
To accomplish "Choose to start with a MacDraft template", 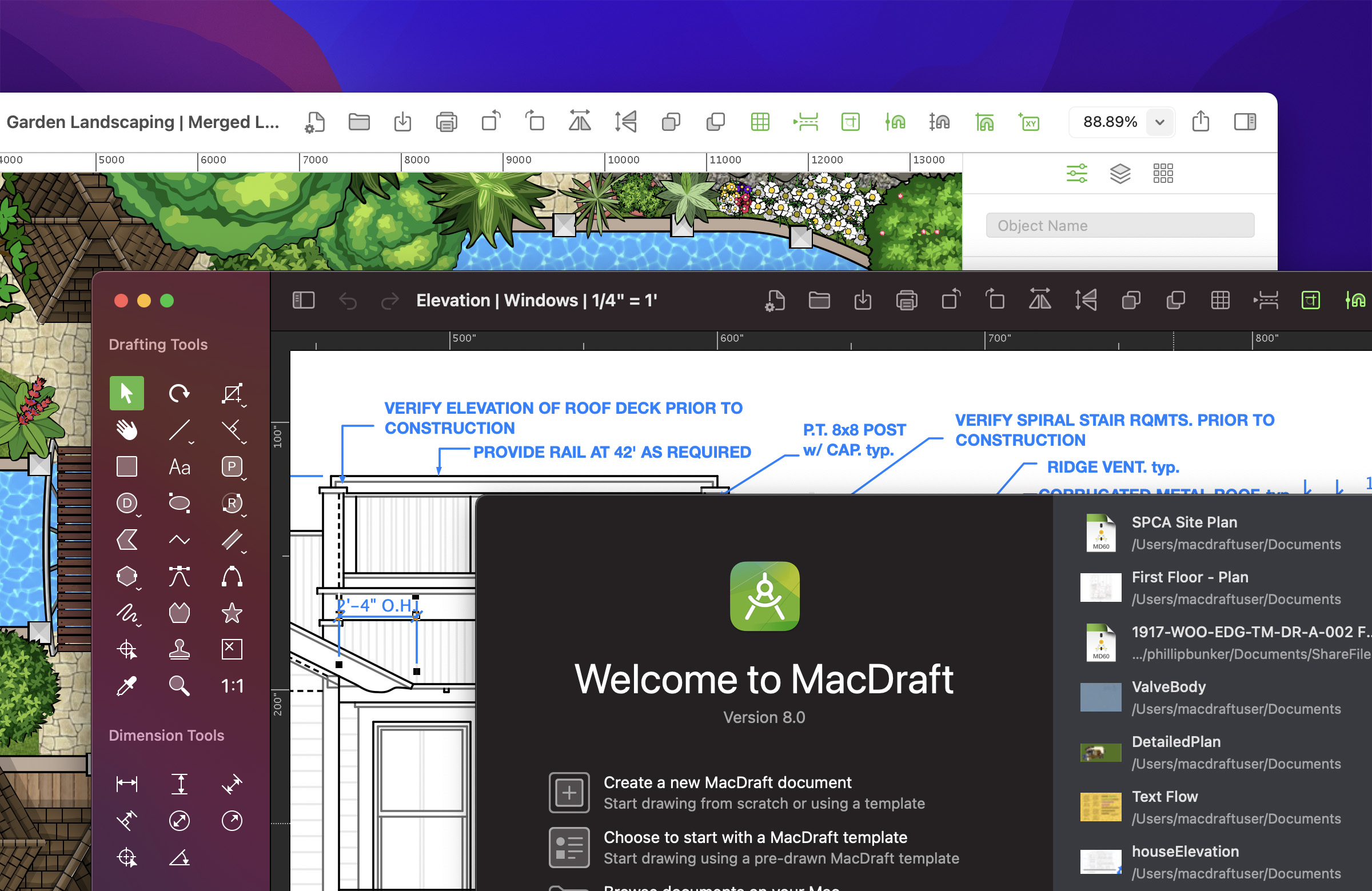I will [x=755, y=837].
